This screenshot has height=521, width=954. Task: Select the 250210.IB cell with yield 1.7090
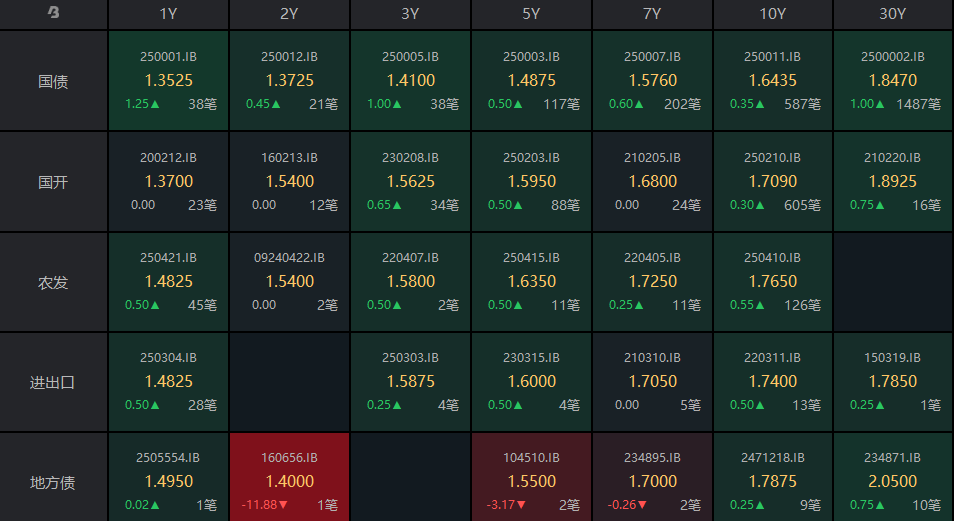(x=772, y=181)
